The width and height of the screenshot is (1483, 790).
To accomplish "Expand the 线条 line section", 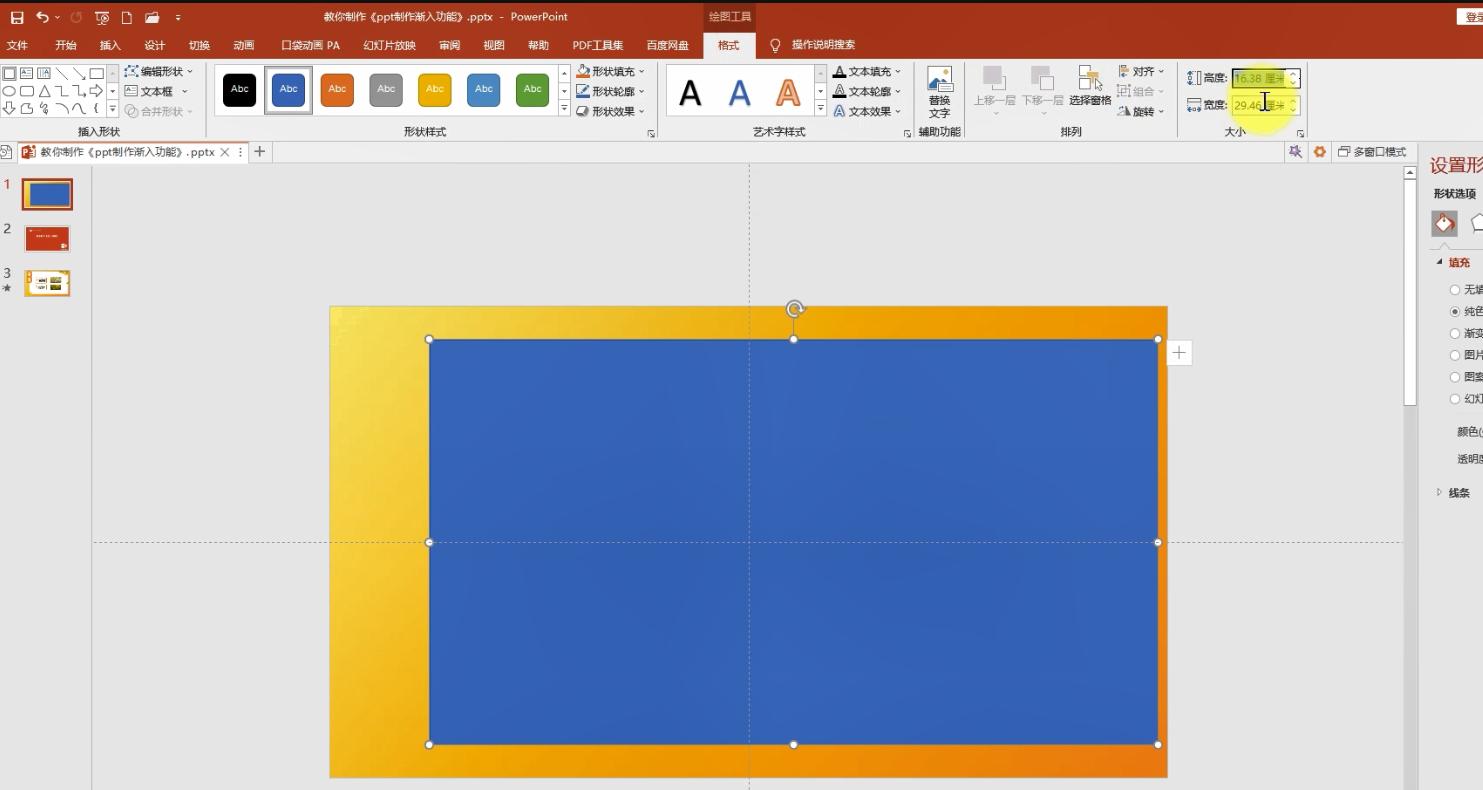I will click(1454, 493).
